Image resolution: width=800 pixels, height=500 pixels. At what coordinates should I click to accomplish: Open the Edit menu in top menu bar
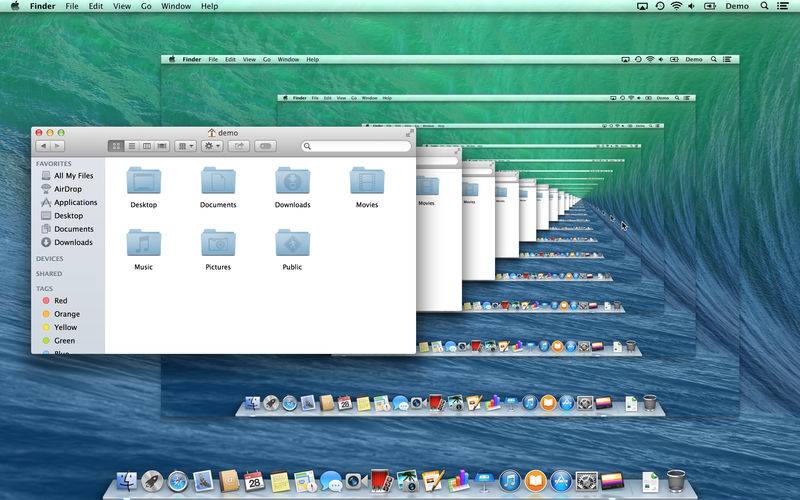coord(96,6)
